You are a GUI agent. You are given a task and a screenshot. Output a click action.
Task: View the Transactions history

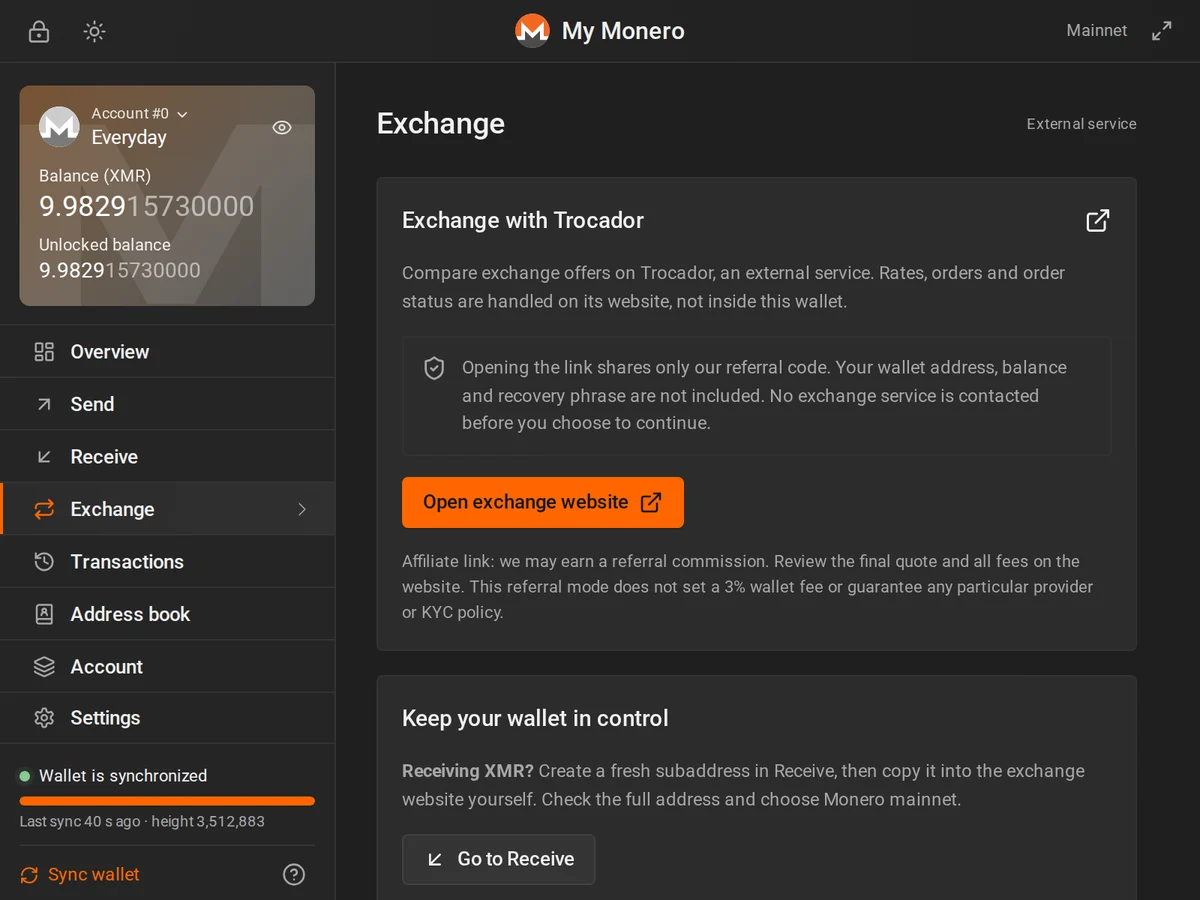click(168, 562)
